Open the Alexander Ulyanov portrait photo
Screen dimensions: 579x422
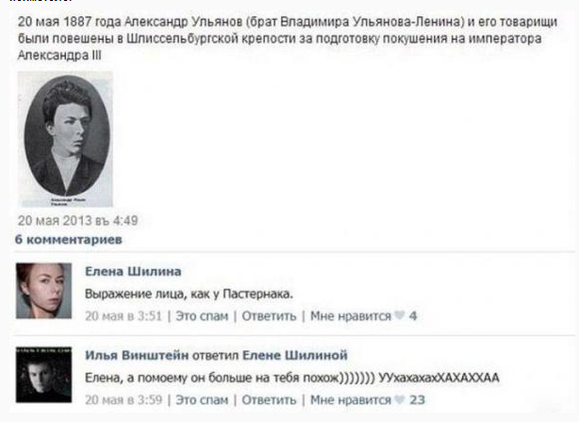(65, 139)
